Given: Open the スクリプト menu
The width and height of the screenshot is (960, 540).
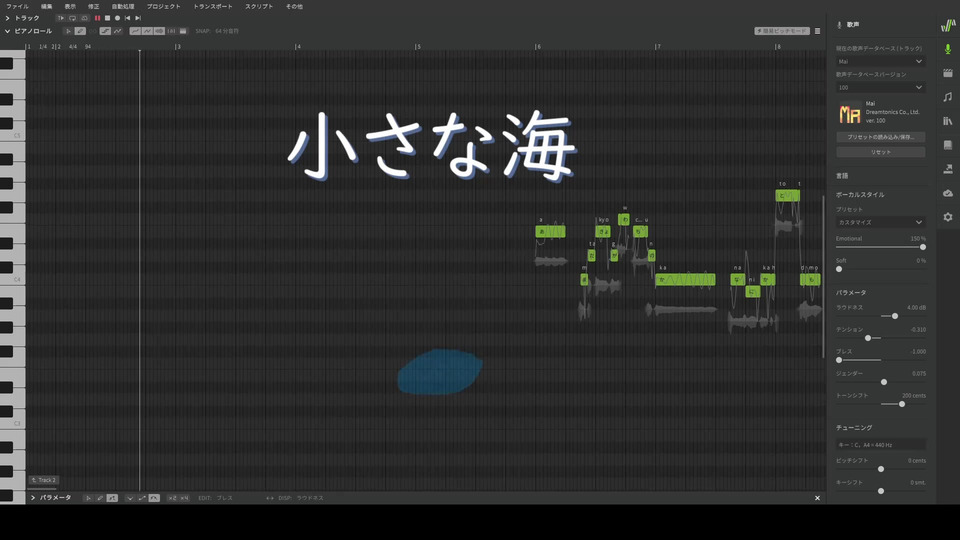Looking at the screenshot, I should (x=259, y=6).
